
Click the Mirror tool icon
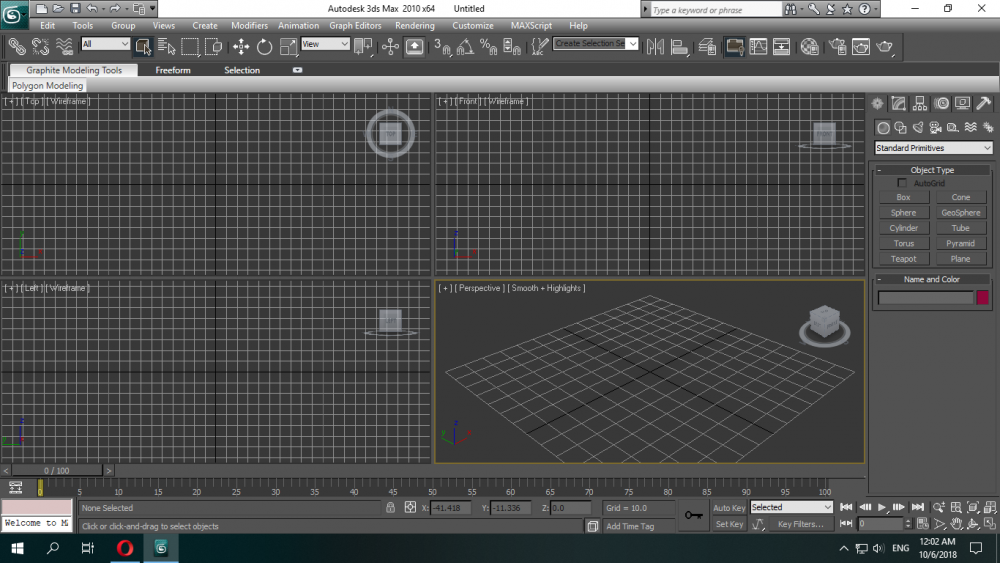[656, 46]
